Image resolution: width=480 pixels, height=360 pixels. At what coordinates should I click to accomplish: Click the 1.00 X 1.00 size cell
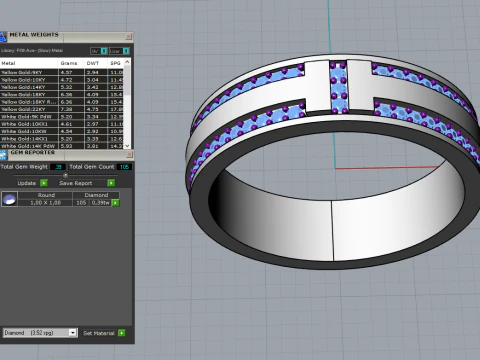click(45, 203)
